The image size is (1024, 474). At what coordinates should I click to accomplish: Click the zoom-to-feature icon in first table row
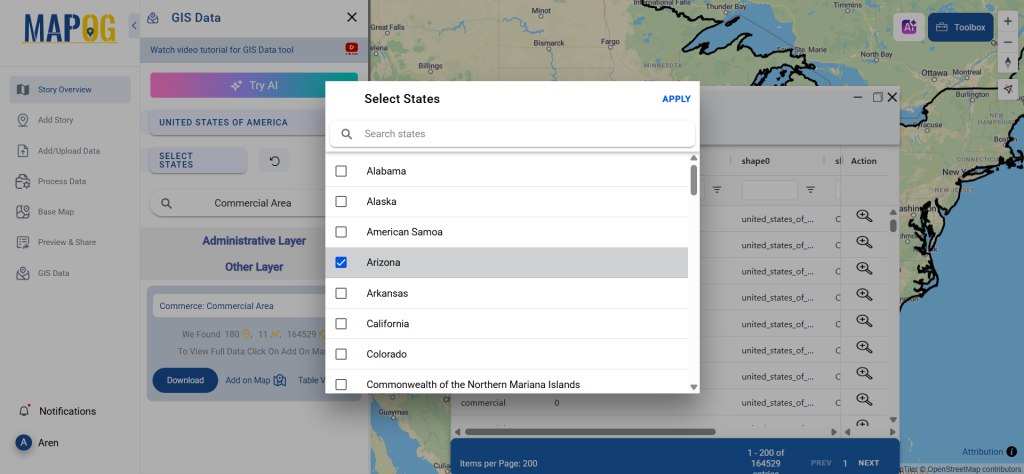[864, 216]
